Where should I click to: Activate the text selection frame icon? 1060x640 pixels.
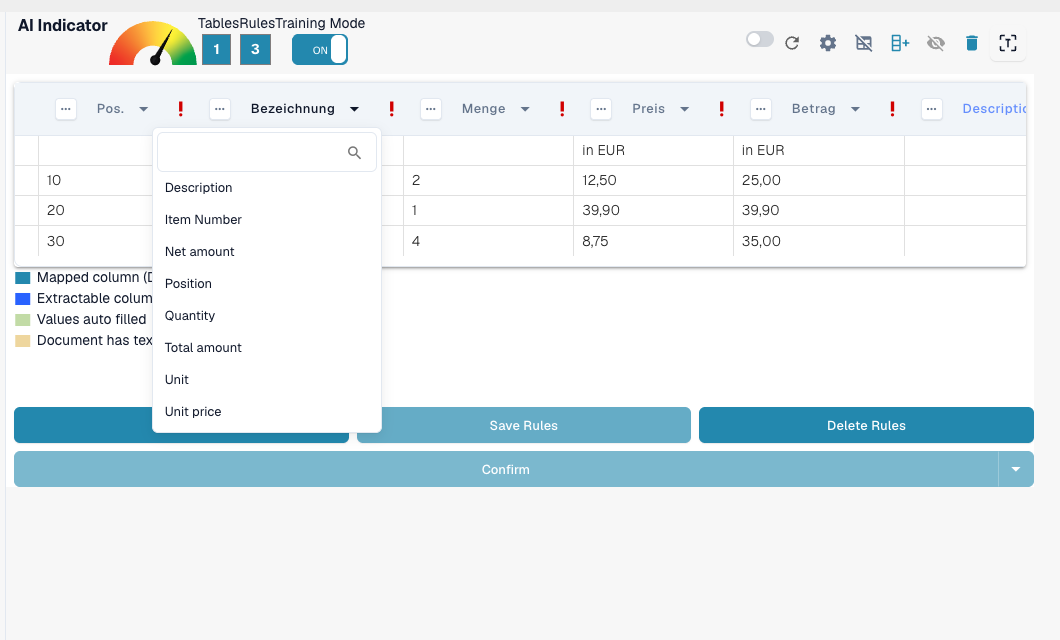tap(1008, 43)
